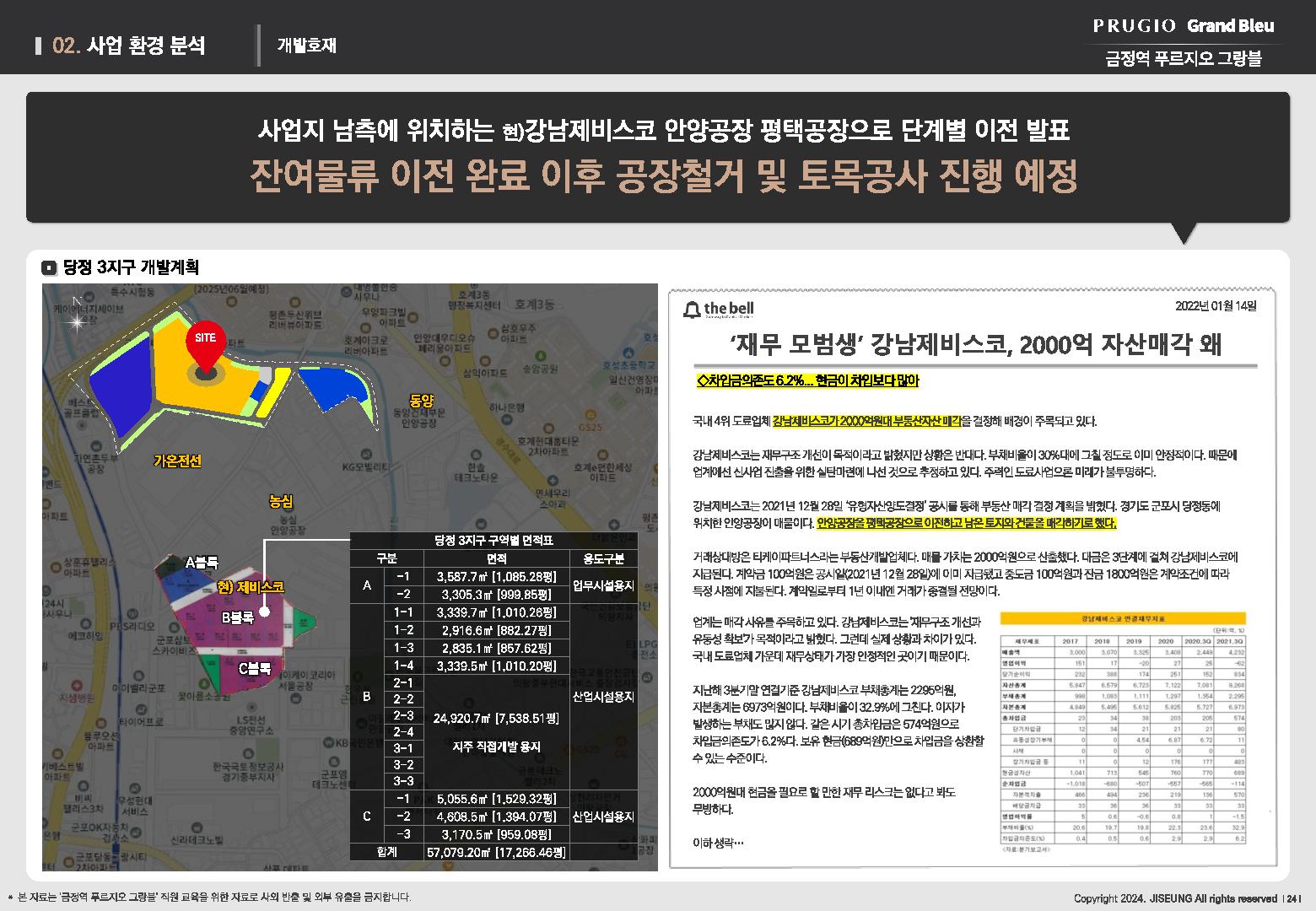The height and width of the screenshot is (911, 1316).
Task: Click the red SITE location marker
Action: click(x=205, y=348)
